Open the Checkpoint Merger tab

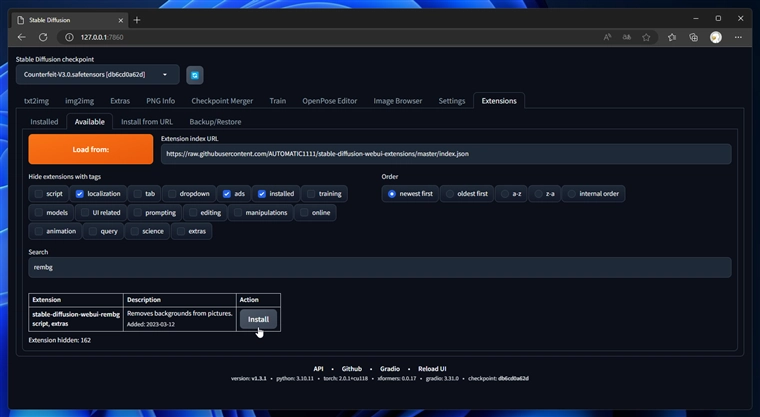click(x=222, y=101)
